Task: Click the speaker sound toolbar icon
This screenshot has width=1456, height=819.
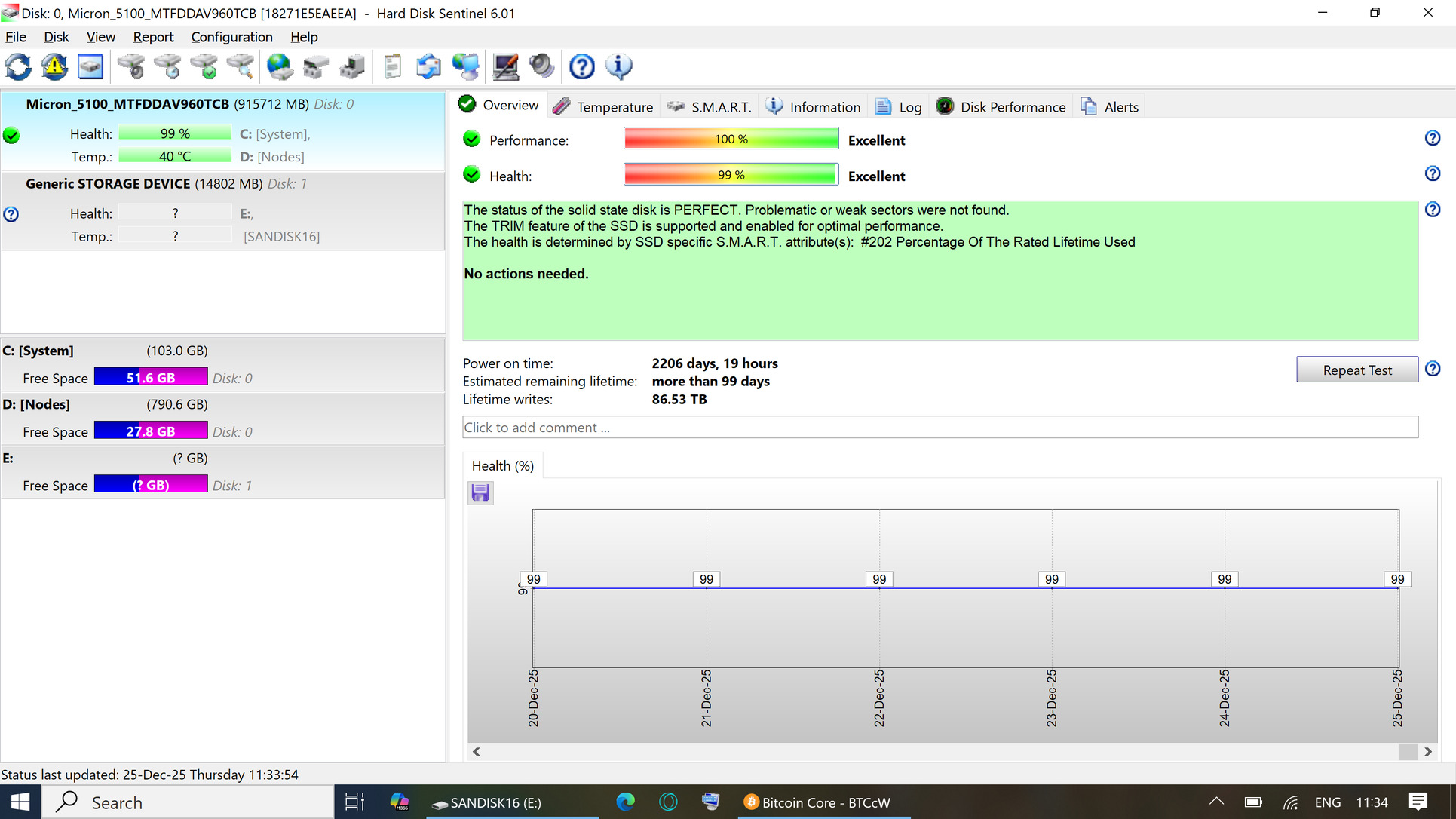Action: 541,67
